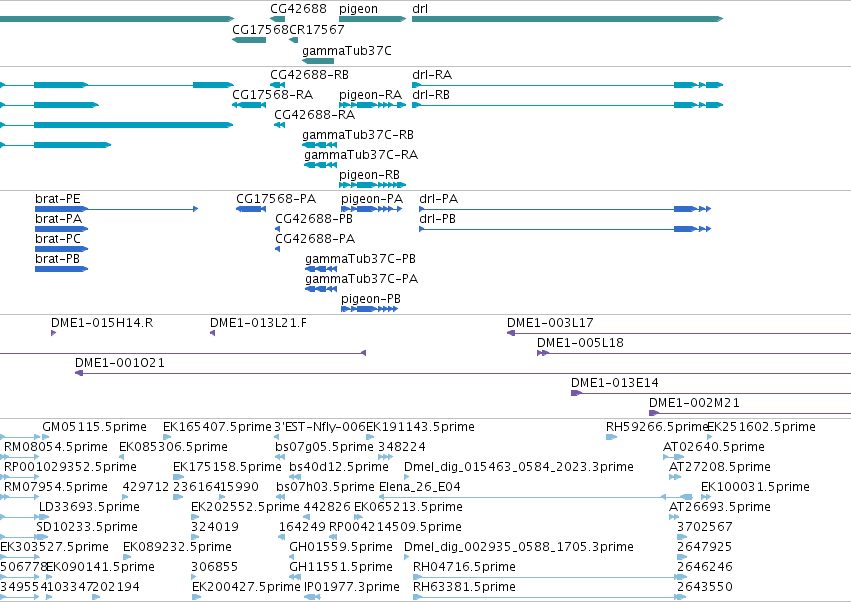Select the DME1-005L18 BAC label
Screen dimensions: 851x602
[580, 344]
